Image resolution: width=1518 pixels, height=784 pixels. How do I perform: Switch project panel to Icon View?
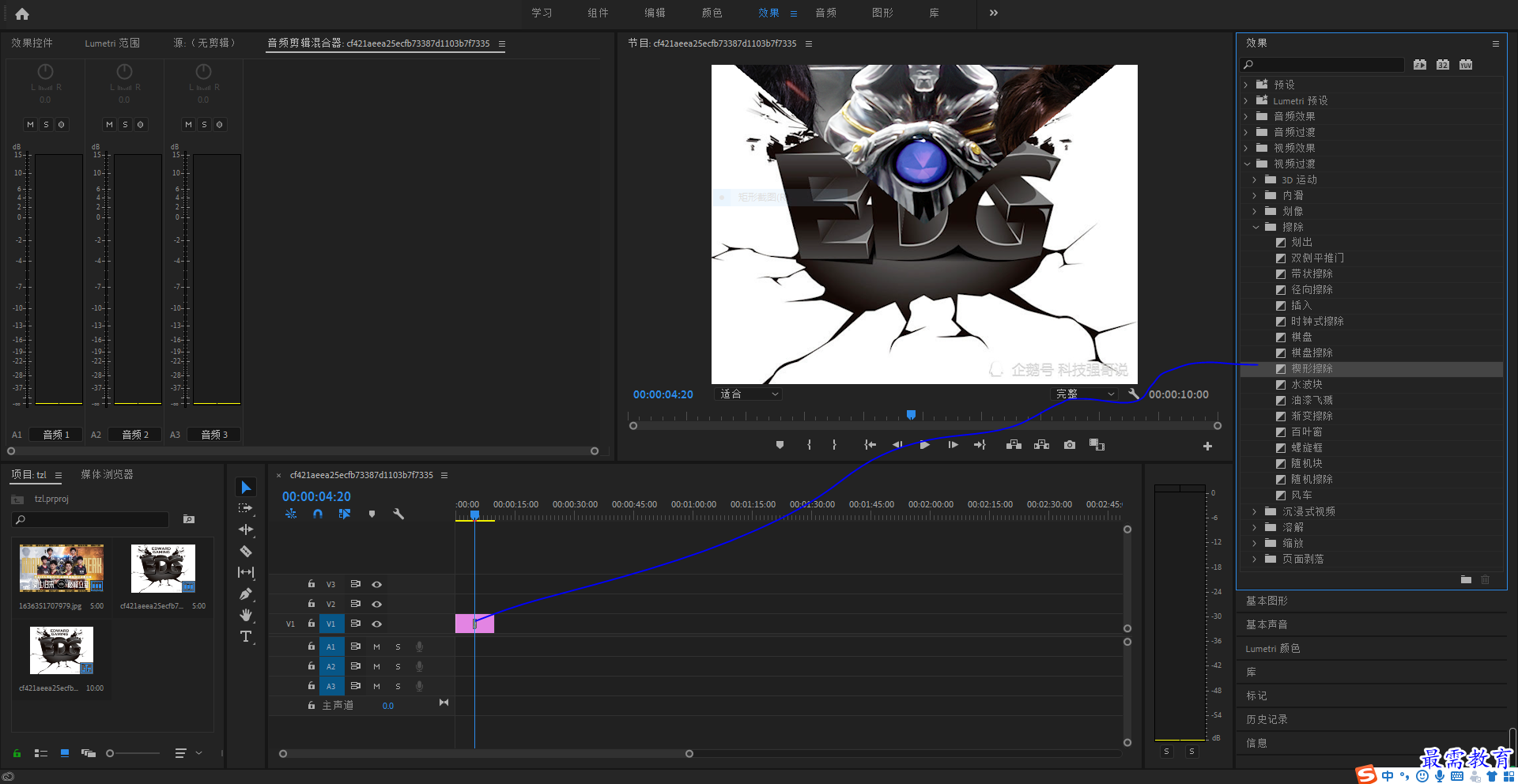point(65,753)
